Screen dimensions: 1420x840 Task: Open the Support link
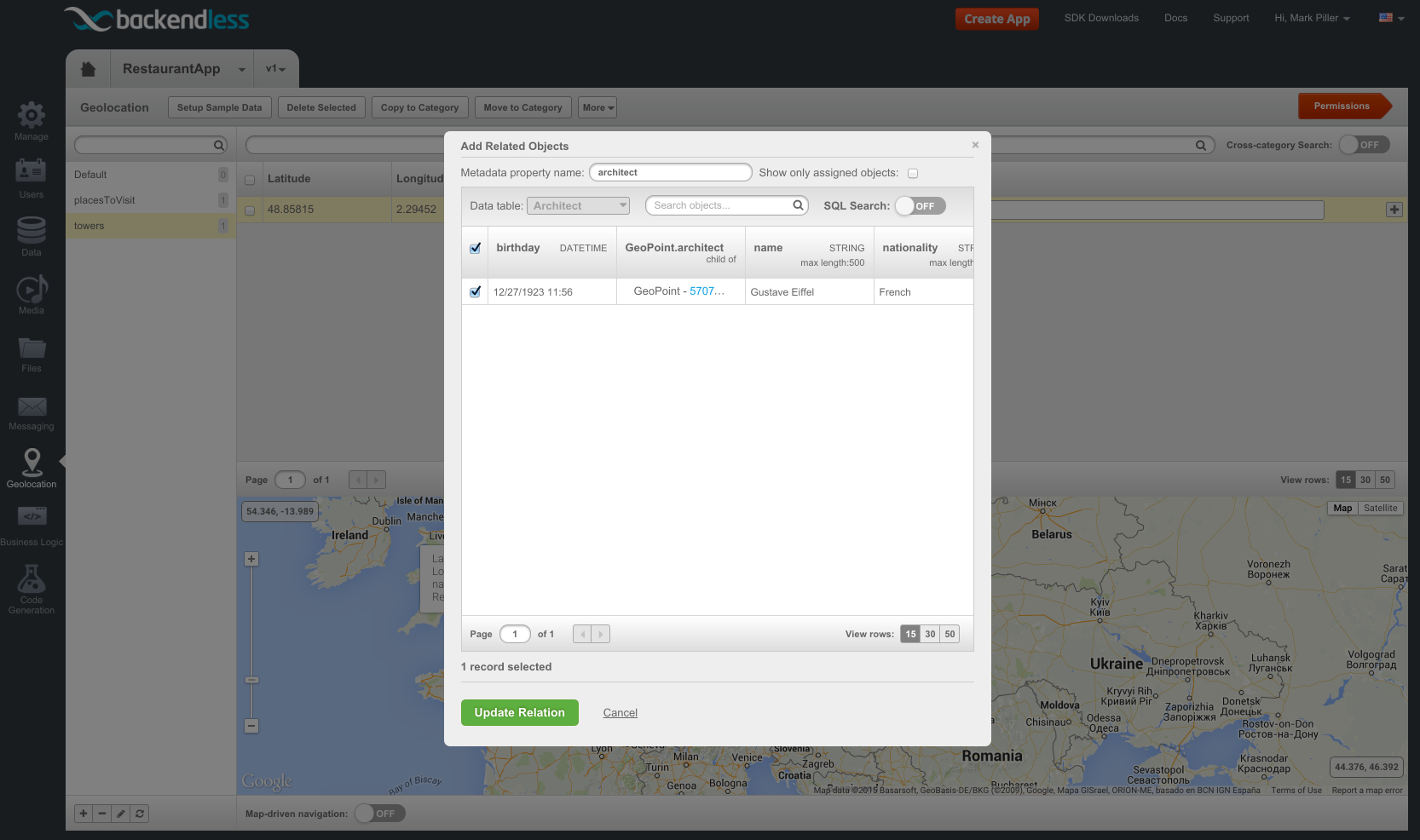click(x=1231, y=18)
